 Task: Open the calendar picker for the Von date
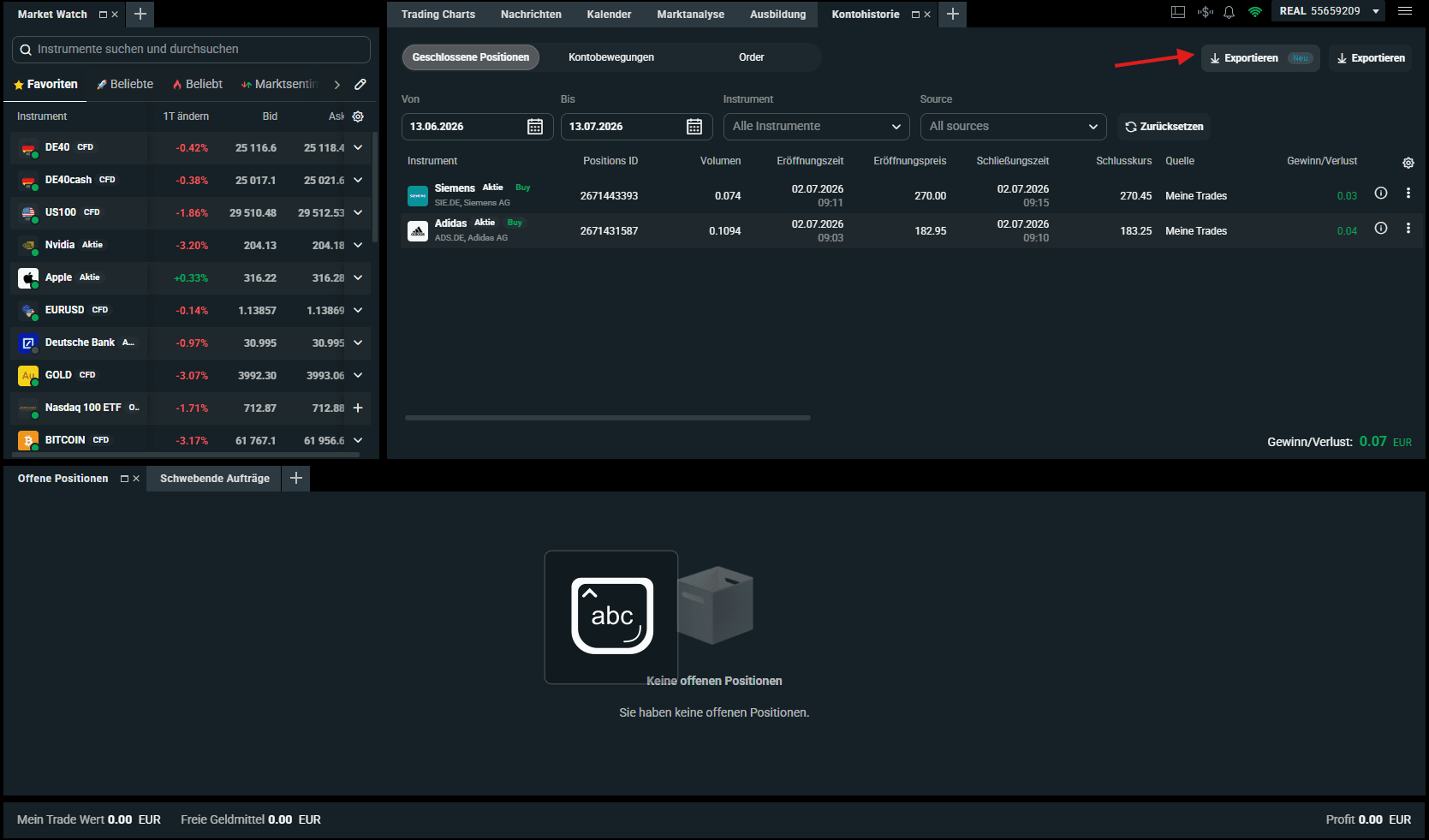click(535, 127)
